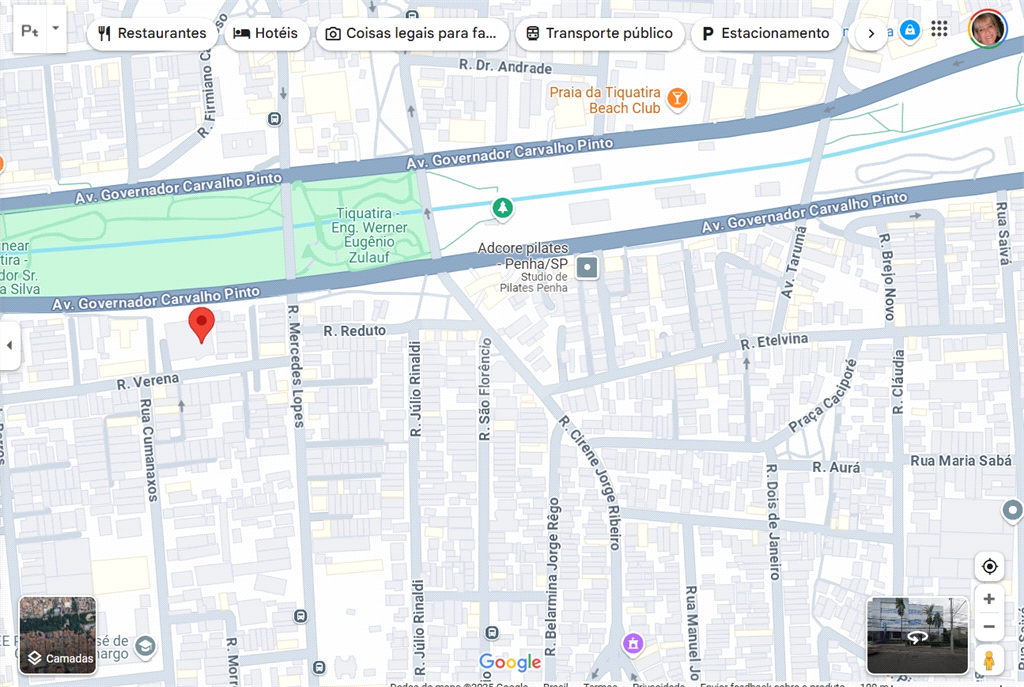Click the R. Etelvina street label

[774, 342]
